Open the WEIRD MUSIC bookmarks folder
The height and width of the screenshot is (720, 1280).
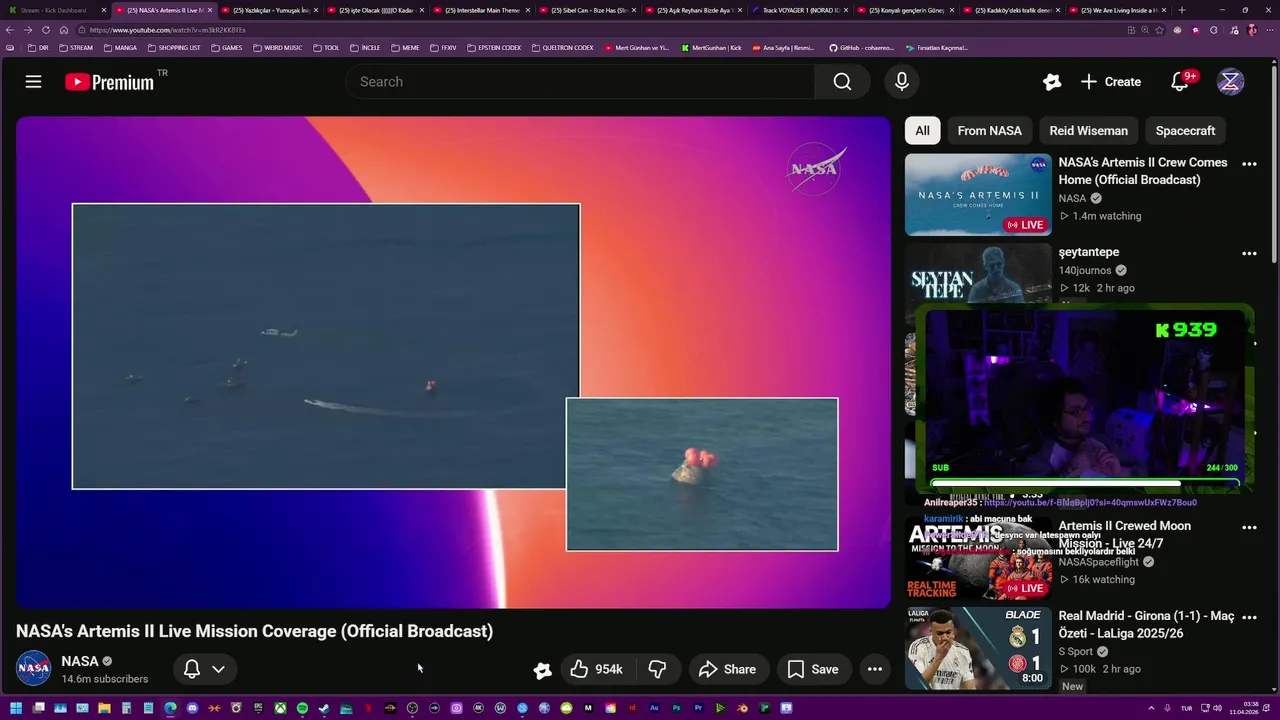pyautogui.click(x=277, y=48)
